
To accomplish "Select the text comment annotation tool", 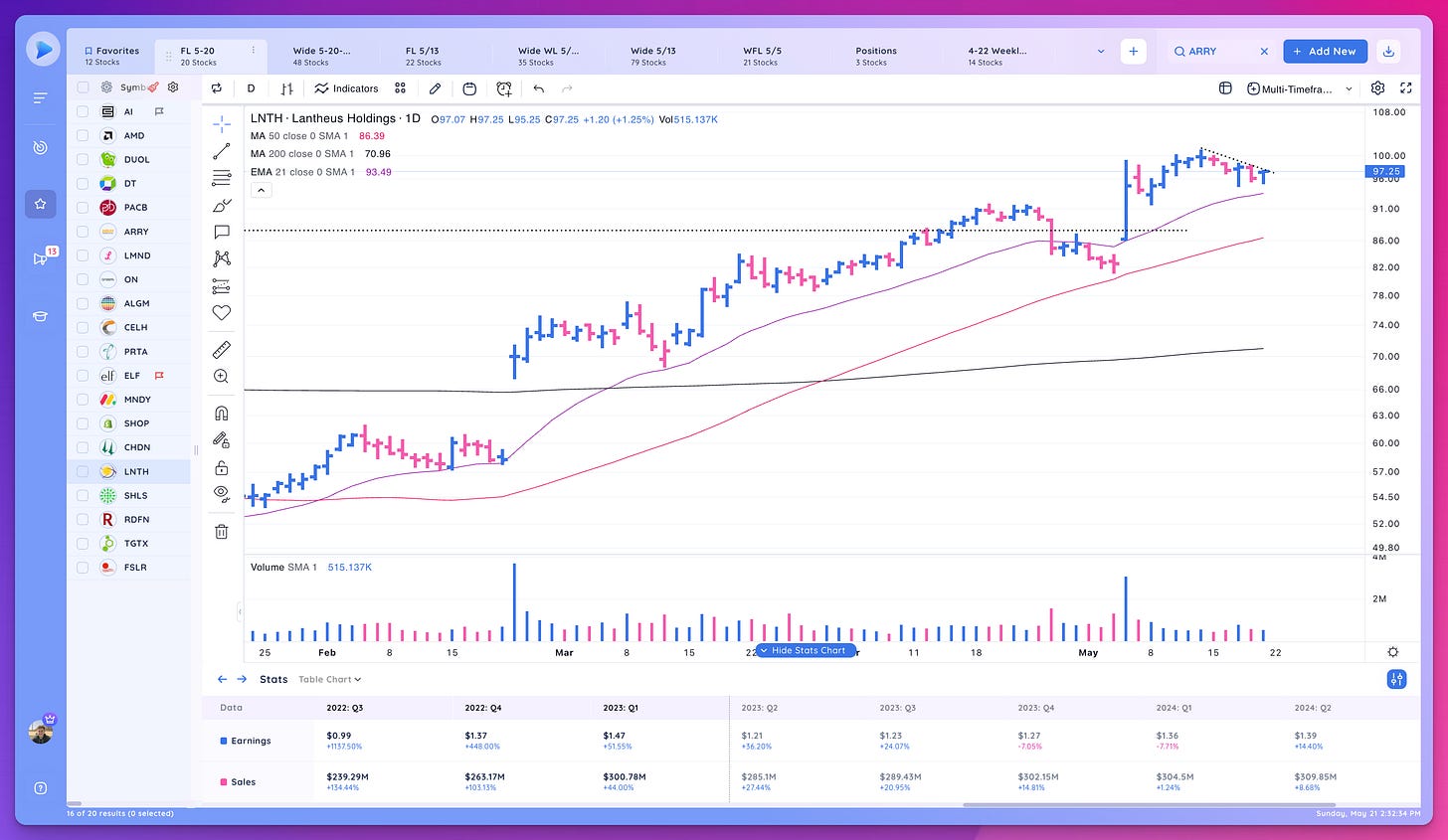I will click(x=222, y=232).
